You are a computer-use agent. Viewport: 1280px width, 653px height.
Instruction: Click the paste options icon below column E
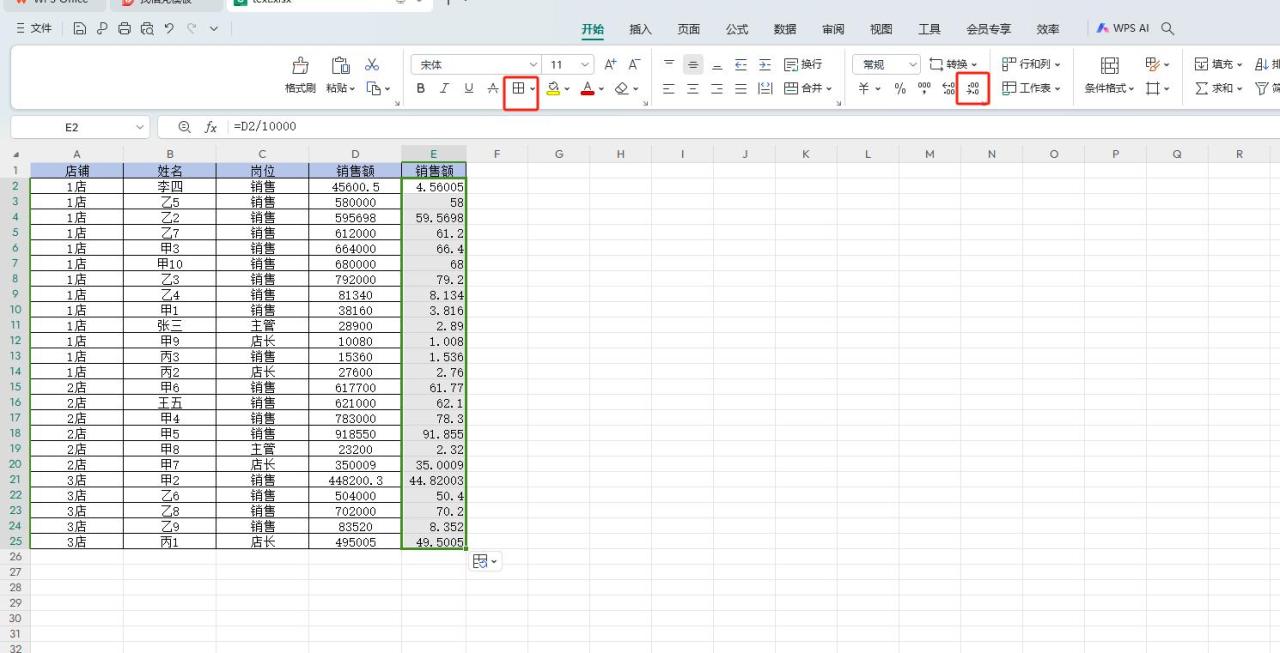click(x=480, y=562)
